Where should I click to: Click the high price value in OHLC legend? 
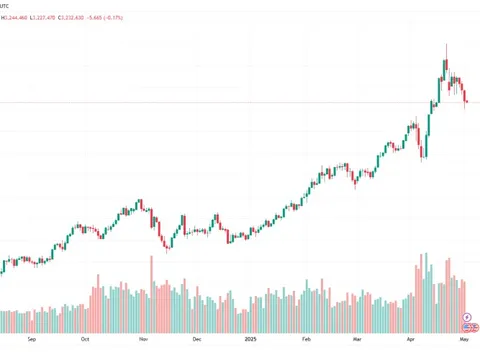(x=16, y=17)
